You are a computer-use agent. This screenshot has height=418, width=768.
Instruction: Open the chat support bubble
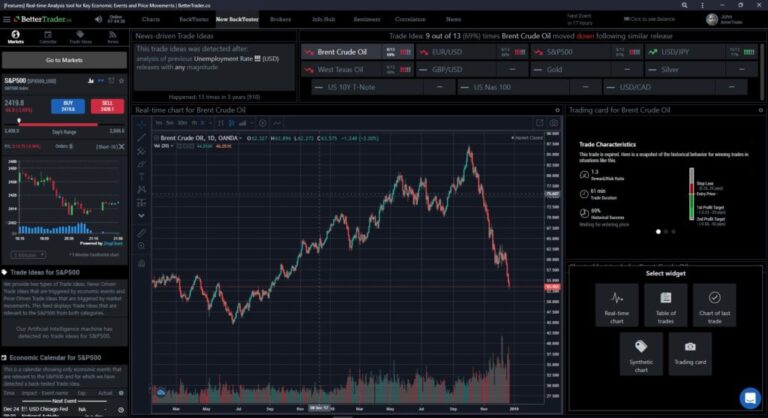(750, 398)
